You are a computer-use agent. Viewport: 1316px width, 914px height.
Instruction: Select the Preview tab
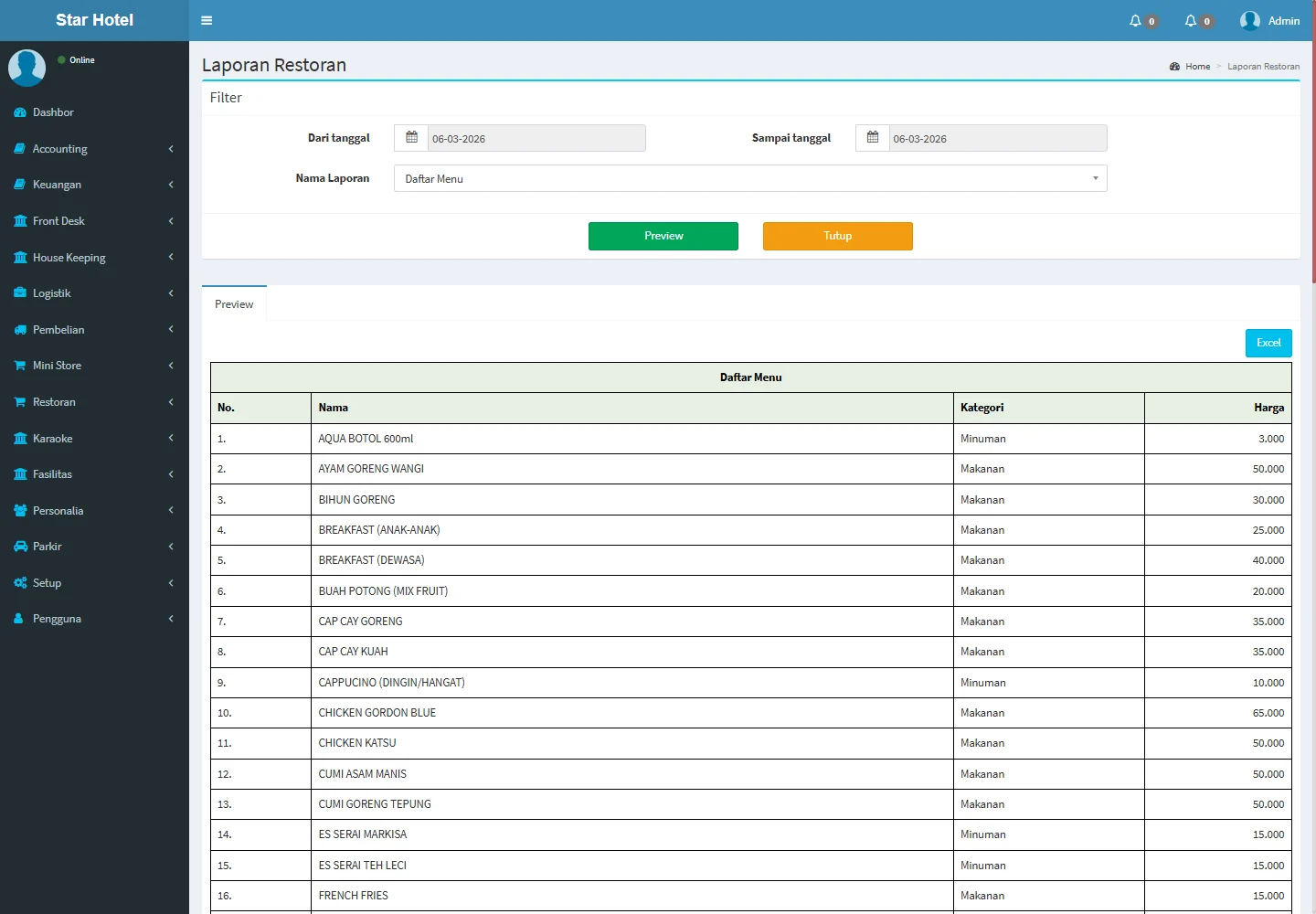click(234, 304)
